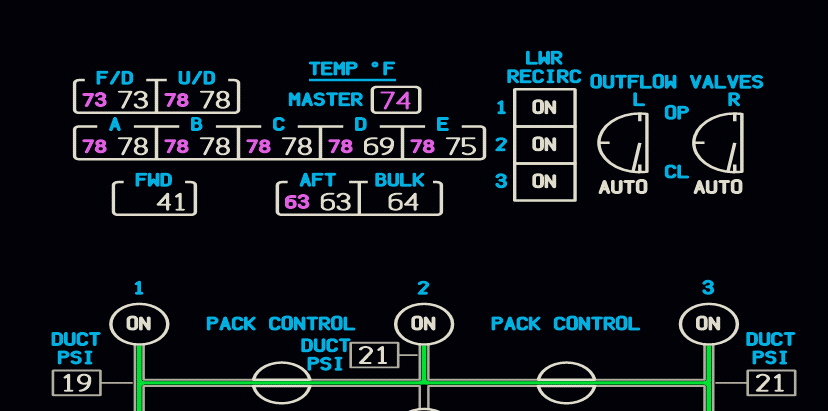Click the center DUCT PSI box under pack 2
The width and height of the screenshot is (828, 411).
pos(374,354)
